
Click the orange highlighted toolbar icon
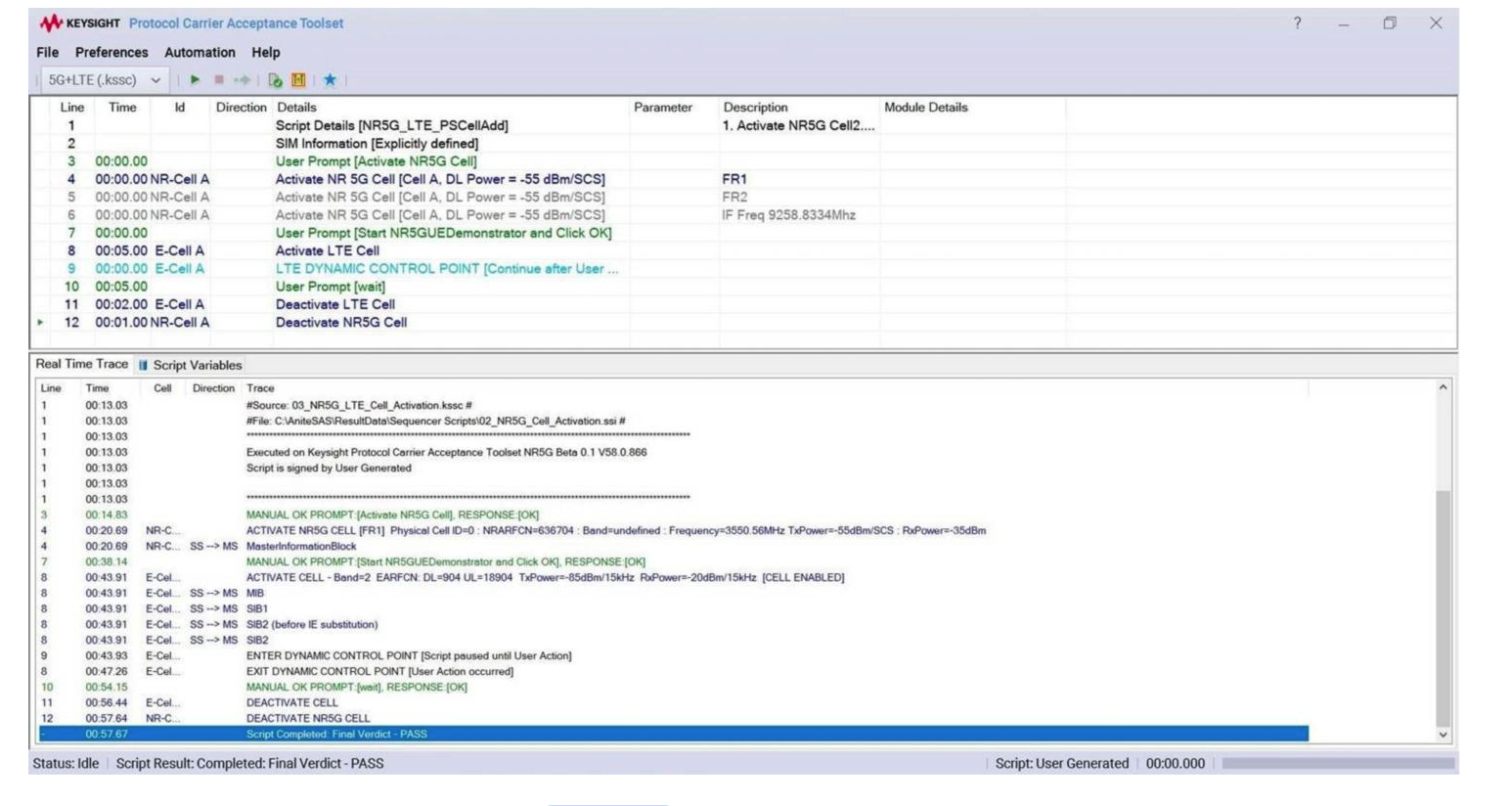298,80
